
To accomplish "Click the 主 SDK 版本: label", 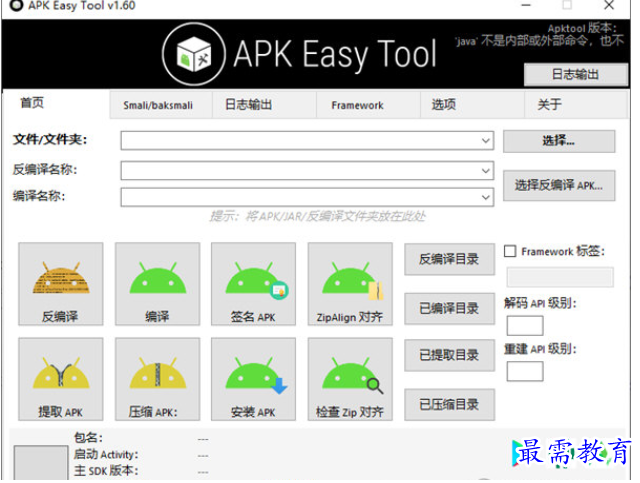I will (x=106, y=471).
